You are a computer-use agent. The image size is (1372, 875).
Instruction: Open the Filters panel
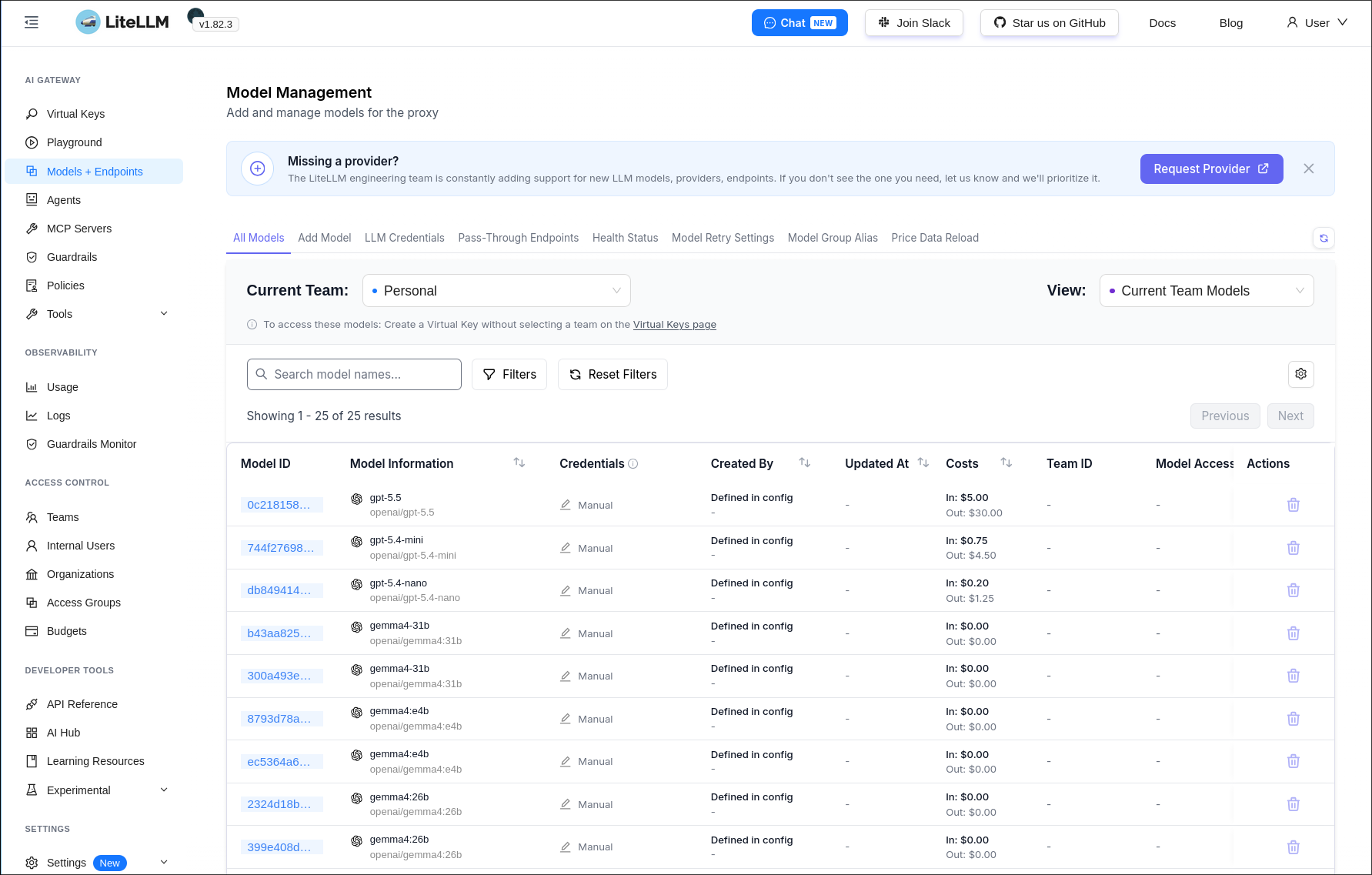(509, 374)
